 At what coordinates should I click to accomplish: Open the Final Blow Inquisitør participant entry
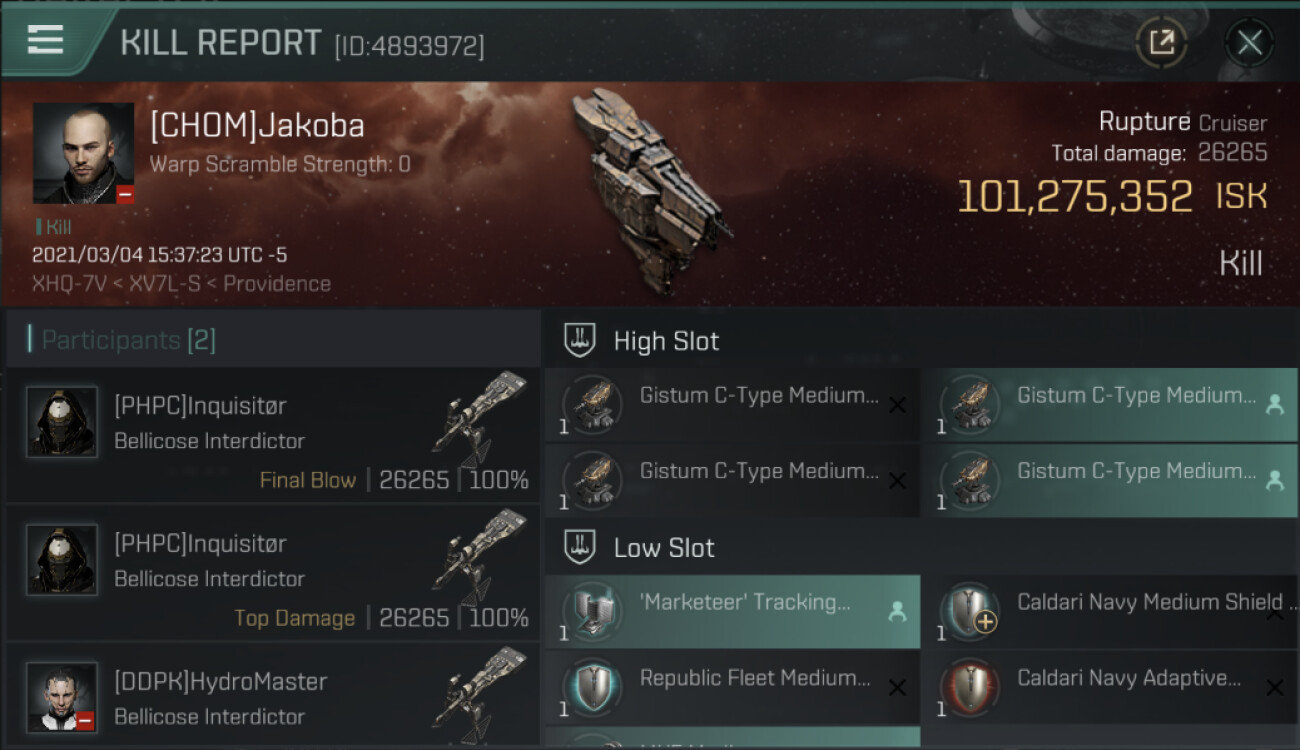272,436
